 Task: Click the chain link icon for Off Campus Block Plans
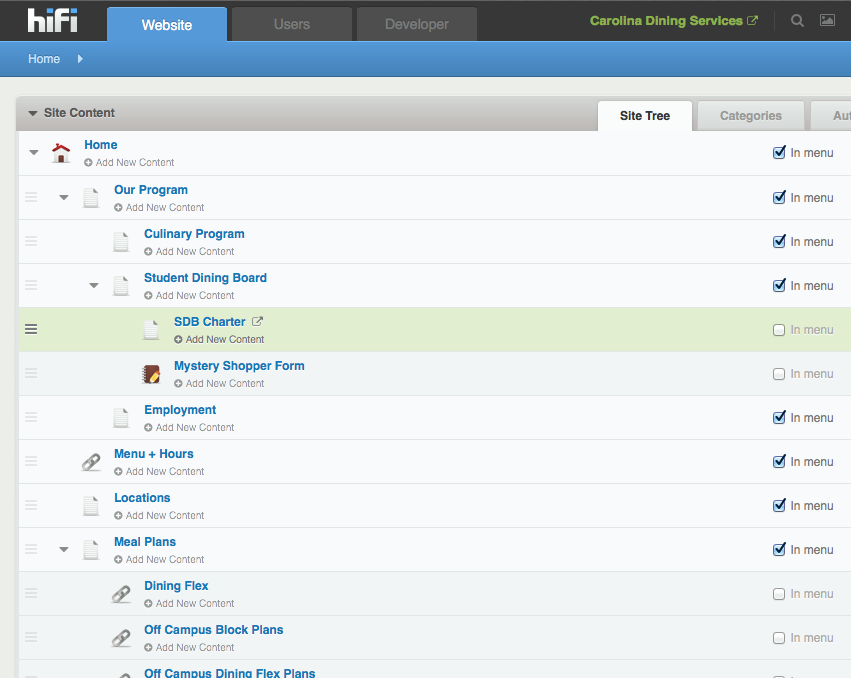click(121, 638)
